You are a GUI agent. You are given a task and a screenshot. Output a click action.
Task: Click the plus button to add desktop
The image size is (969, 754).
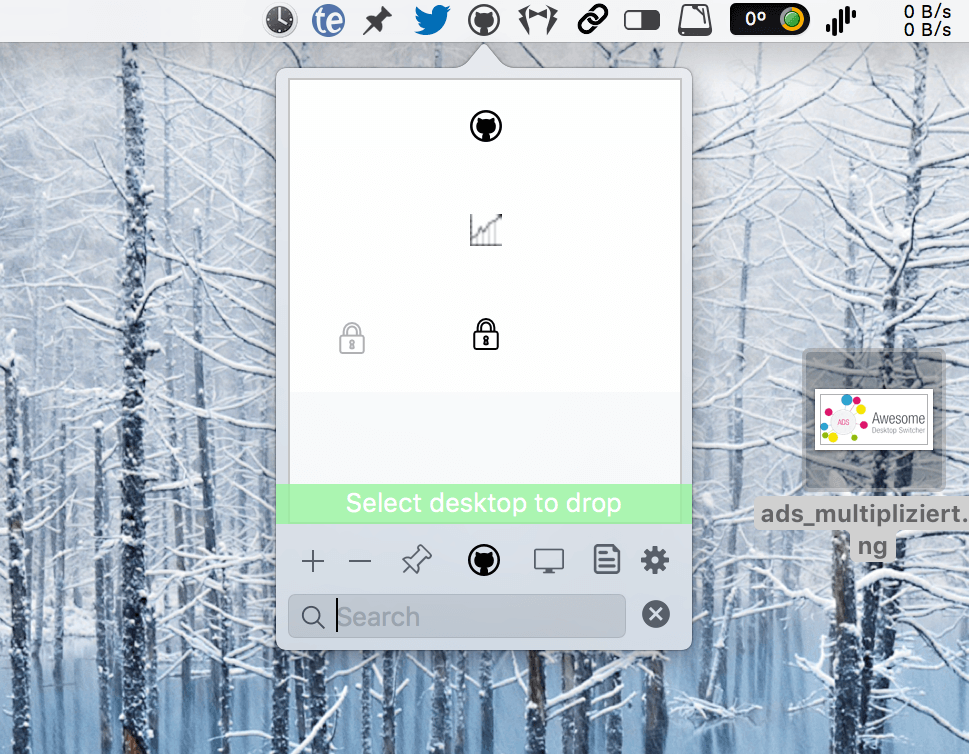coord(313,562)
